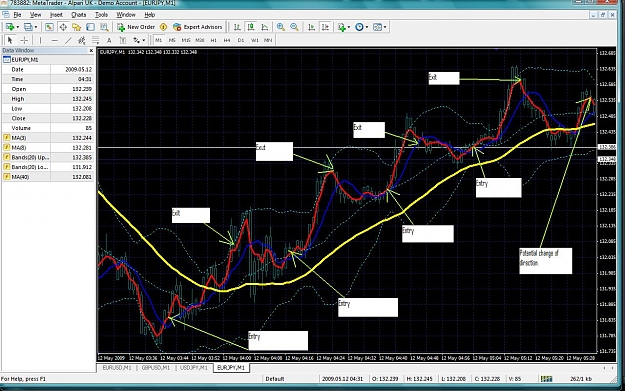Zoom out the chart
This screenshot has height=391, width=625.
(x=294, y=27)
